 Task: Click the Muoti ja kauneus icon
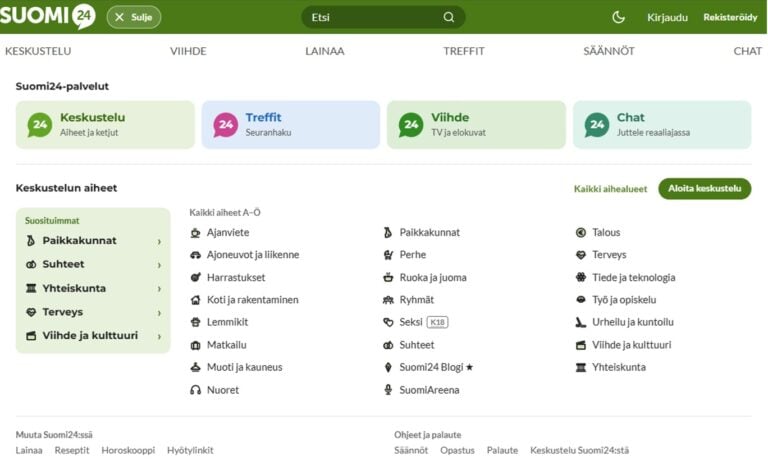pyautogui.click(x=195, y=367)
